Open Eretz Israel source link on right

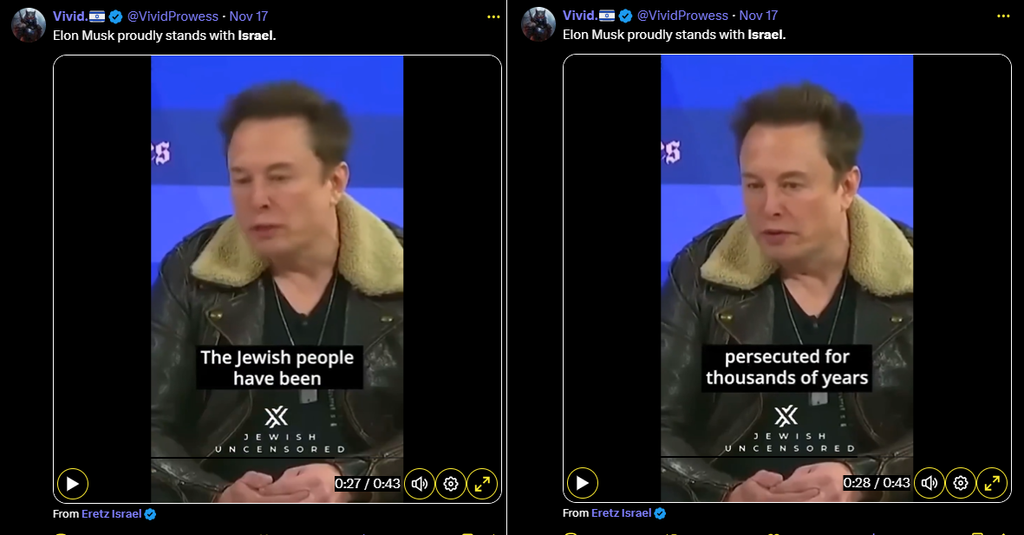621,513
